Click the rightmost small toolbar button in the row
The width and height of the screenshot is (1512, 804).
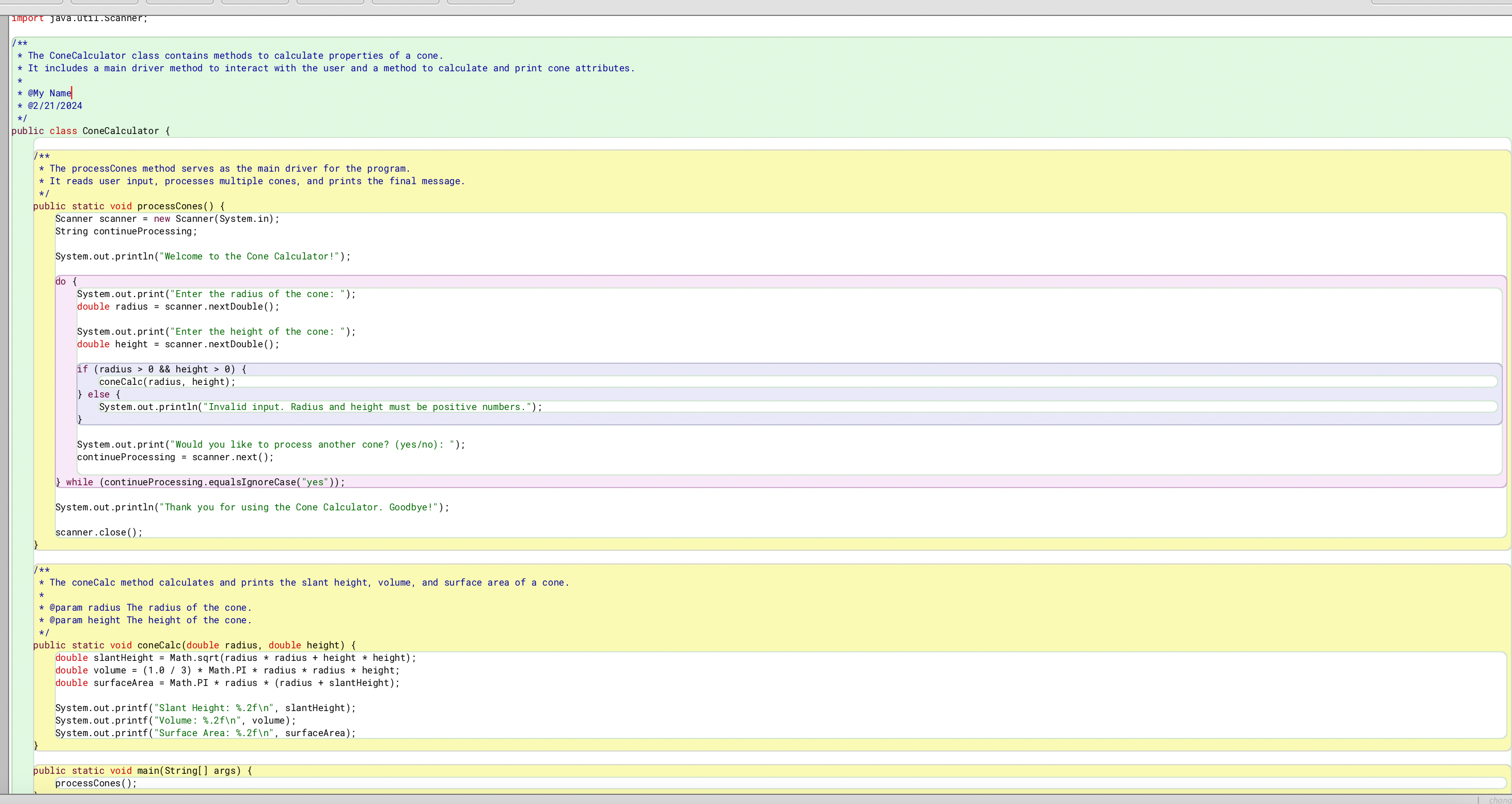tap(479, 2)
